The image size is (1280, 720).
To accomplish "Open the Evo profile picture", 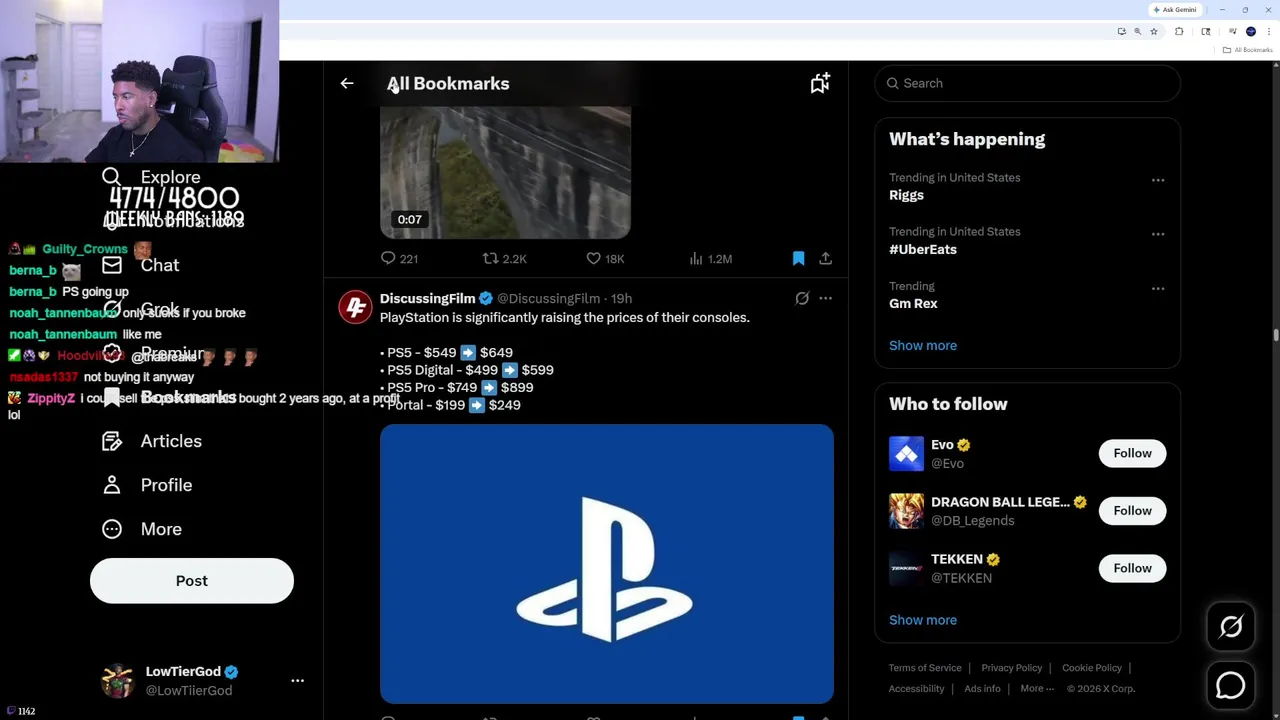I will coord(906,454).
